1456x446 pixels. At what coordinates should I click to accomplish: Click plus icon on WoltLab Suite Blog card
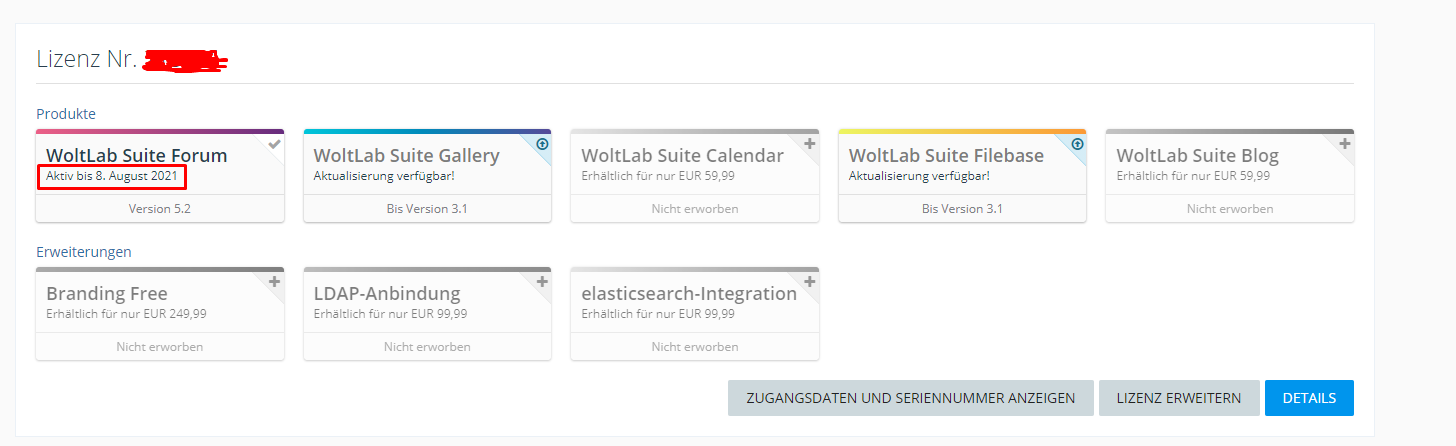(x=1345, y=143)
